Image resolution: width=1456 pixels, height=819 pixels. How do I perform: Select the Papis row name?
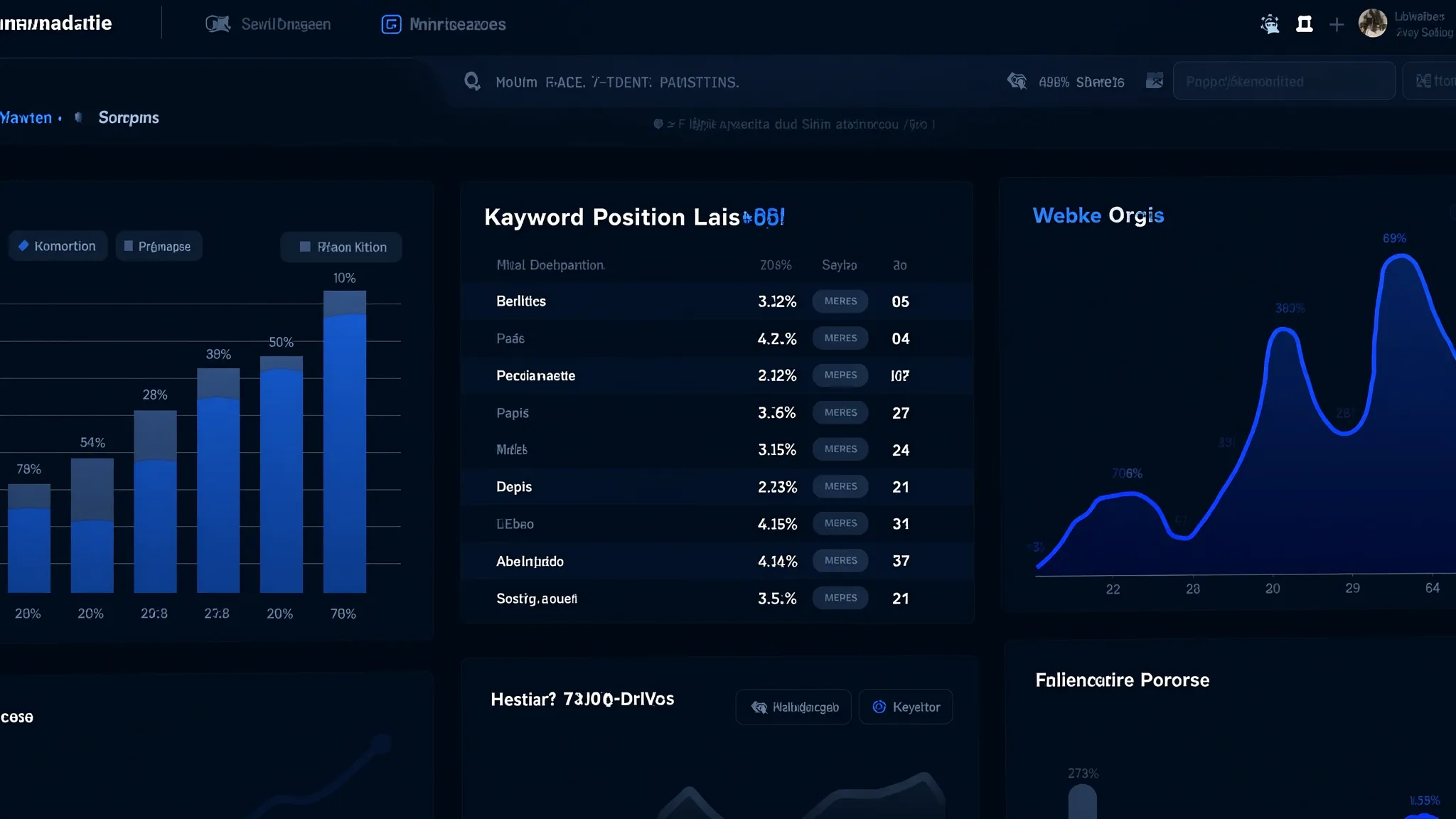point(513,413)
